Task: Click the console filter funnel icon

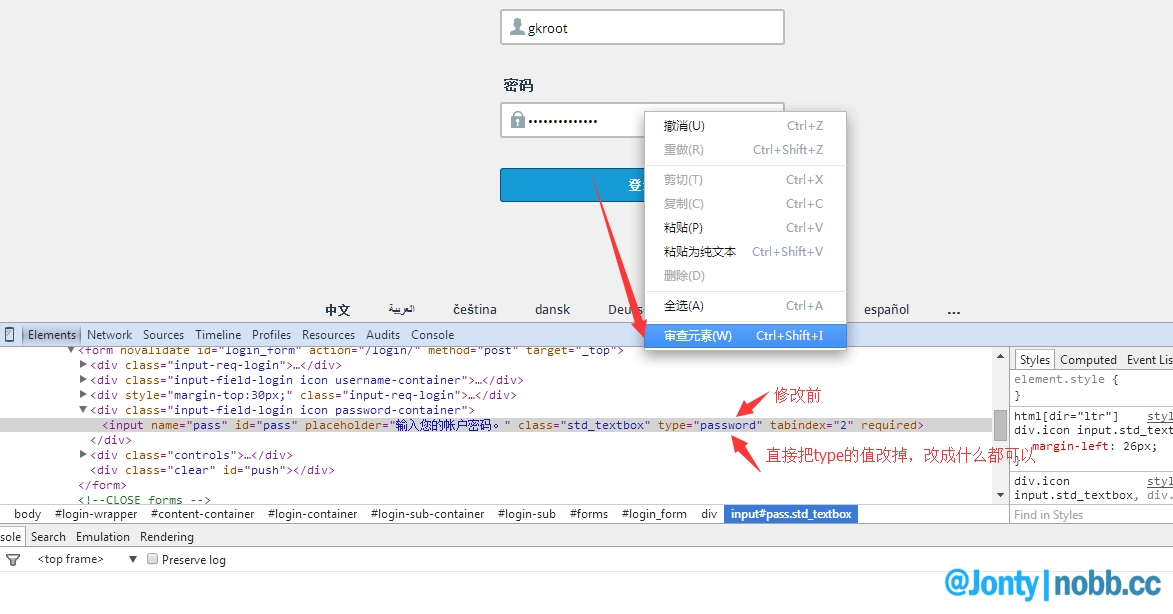Action: point(13,560)
